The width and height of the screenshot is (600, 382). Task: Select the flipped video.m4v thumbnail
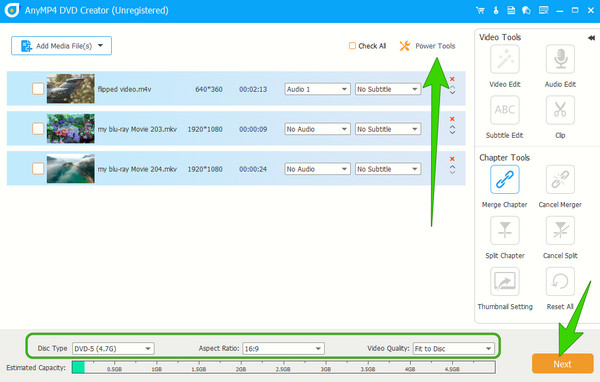(70, 89)
